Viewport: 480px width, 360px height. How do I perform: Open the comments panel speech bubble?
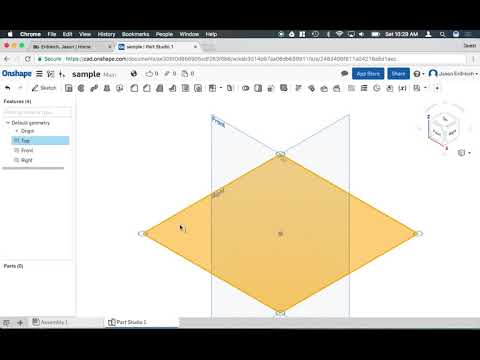point(345,74)
